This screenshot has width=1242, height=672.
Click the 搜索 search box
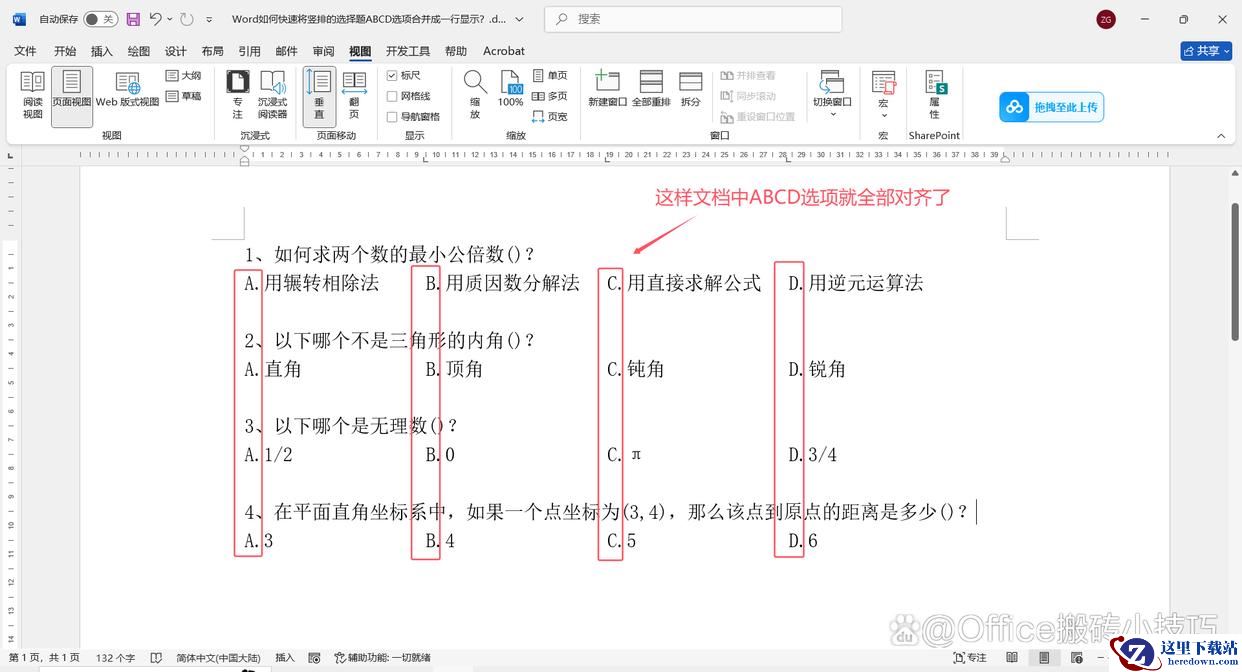(x=693, y=19)
